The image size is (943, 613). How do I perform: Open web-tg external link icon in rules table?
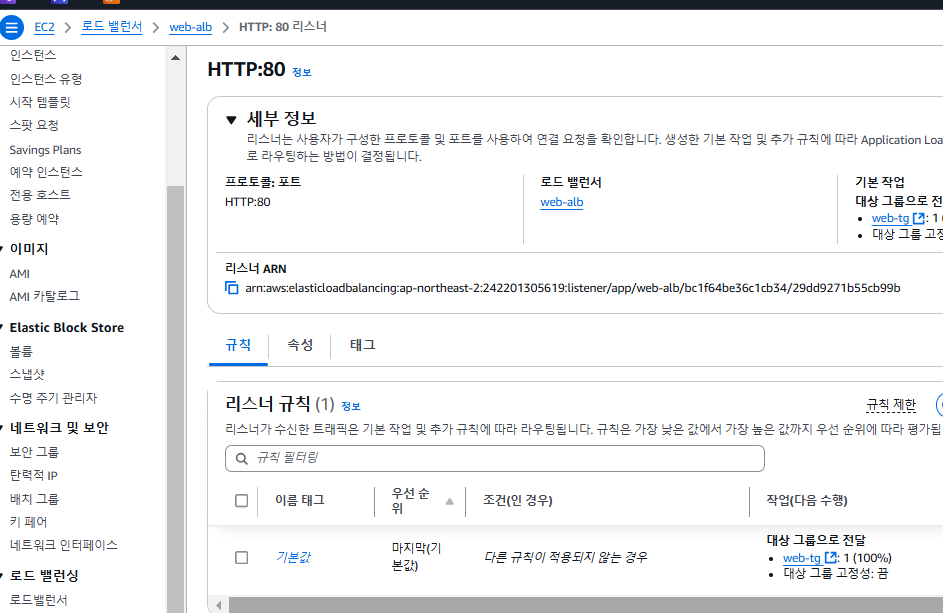pyautogui.click(x=830, y=558)
